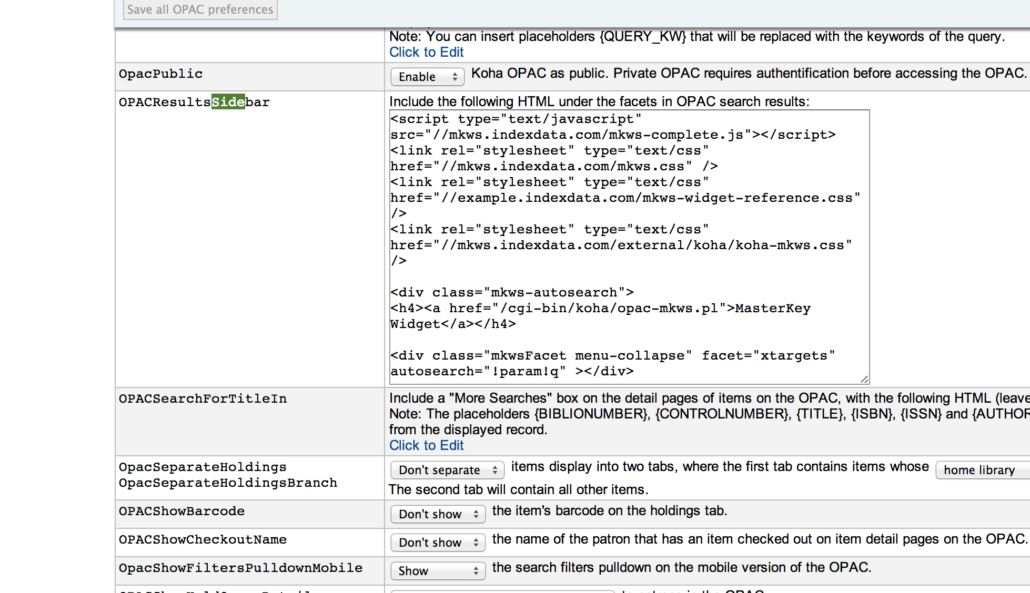Click the mkws-autosearch div line
1030x593 pixels.
tap(512, 292)
